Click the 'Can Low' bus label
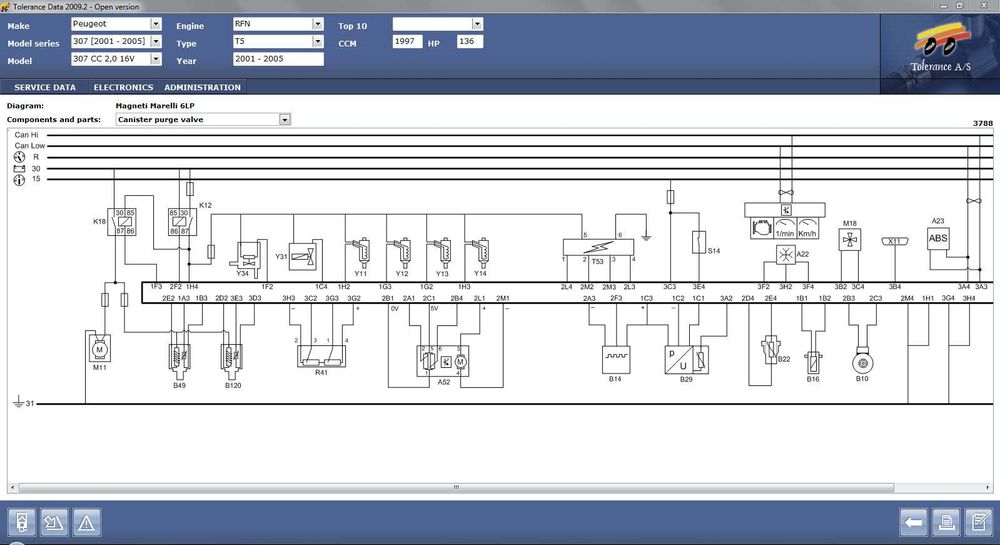 [x=30, y=146]
